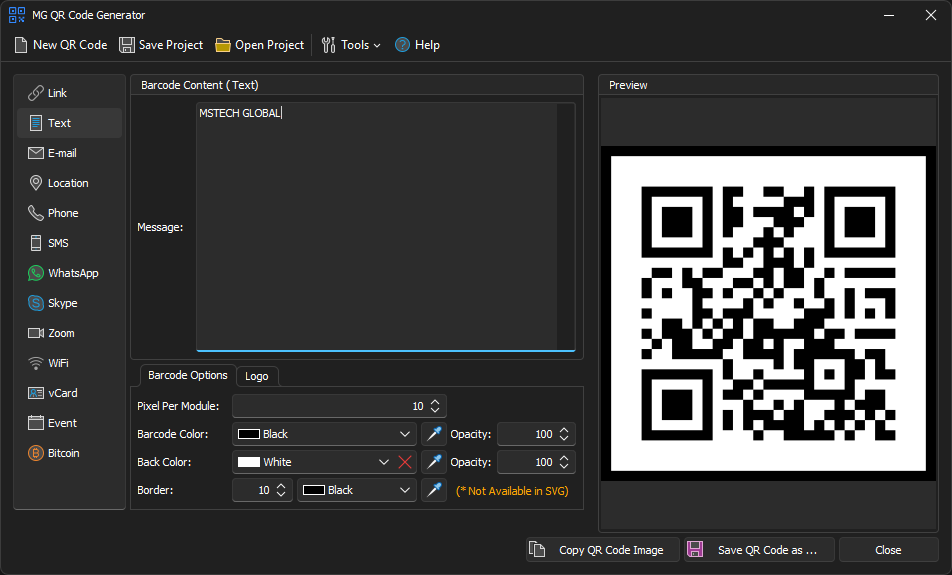Select the Bitcoin QR type
This screenshot has width=952, height=575.
69,453
